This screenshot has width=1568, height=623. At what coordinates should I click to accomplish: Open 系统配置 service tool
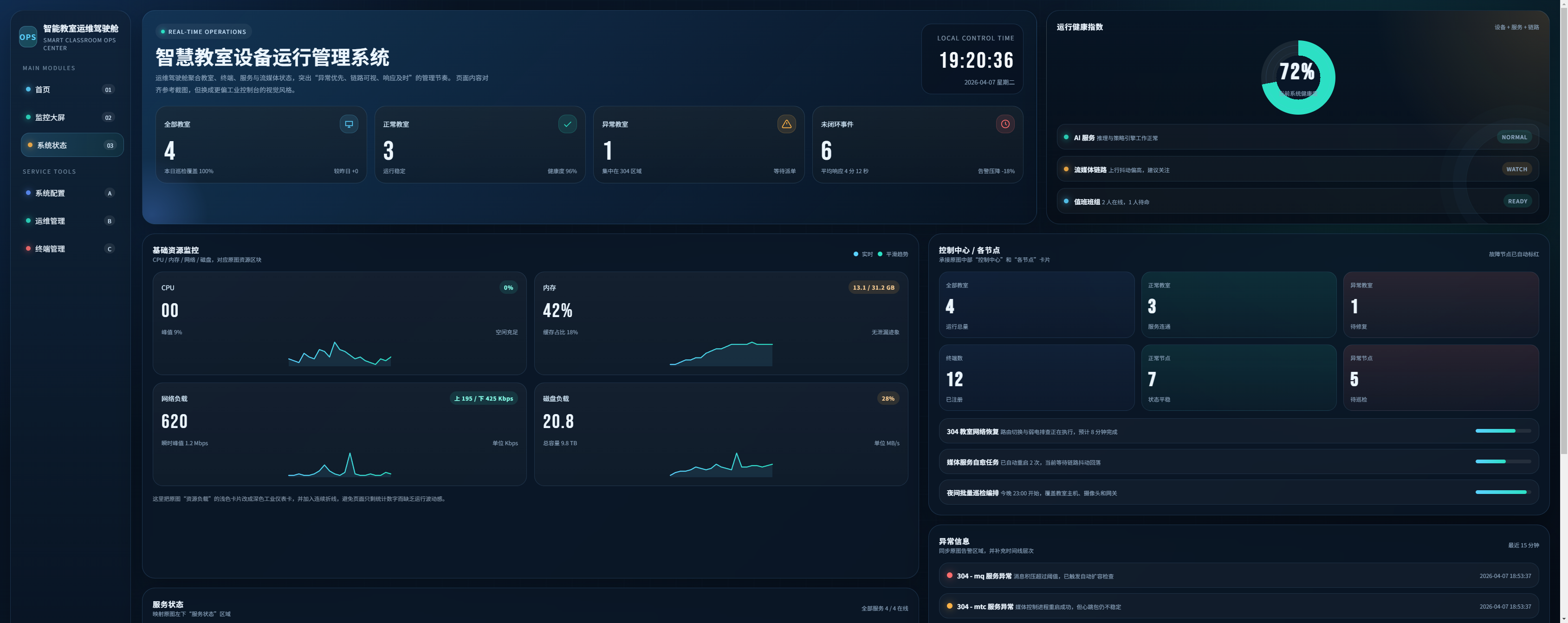(x=50, y=193)
